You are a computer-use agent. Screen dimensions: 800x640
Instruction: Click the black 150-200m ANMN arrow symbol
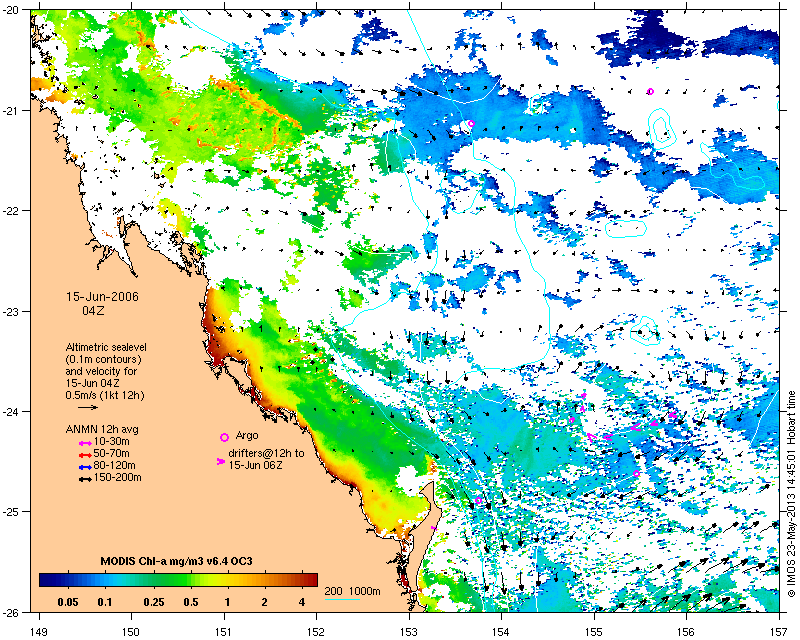[85, 478]
